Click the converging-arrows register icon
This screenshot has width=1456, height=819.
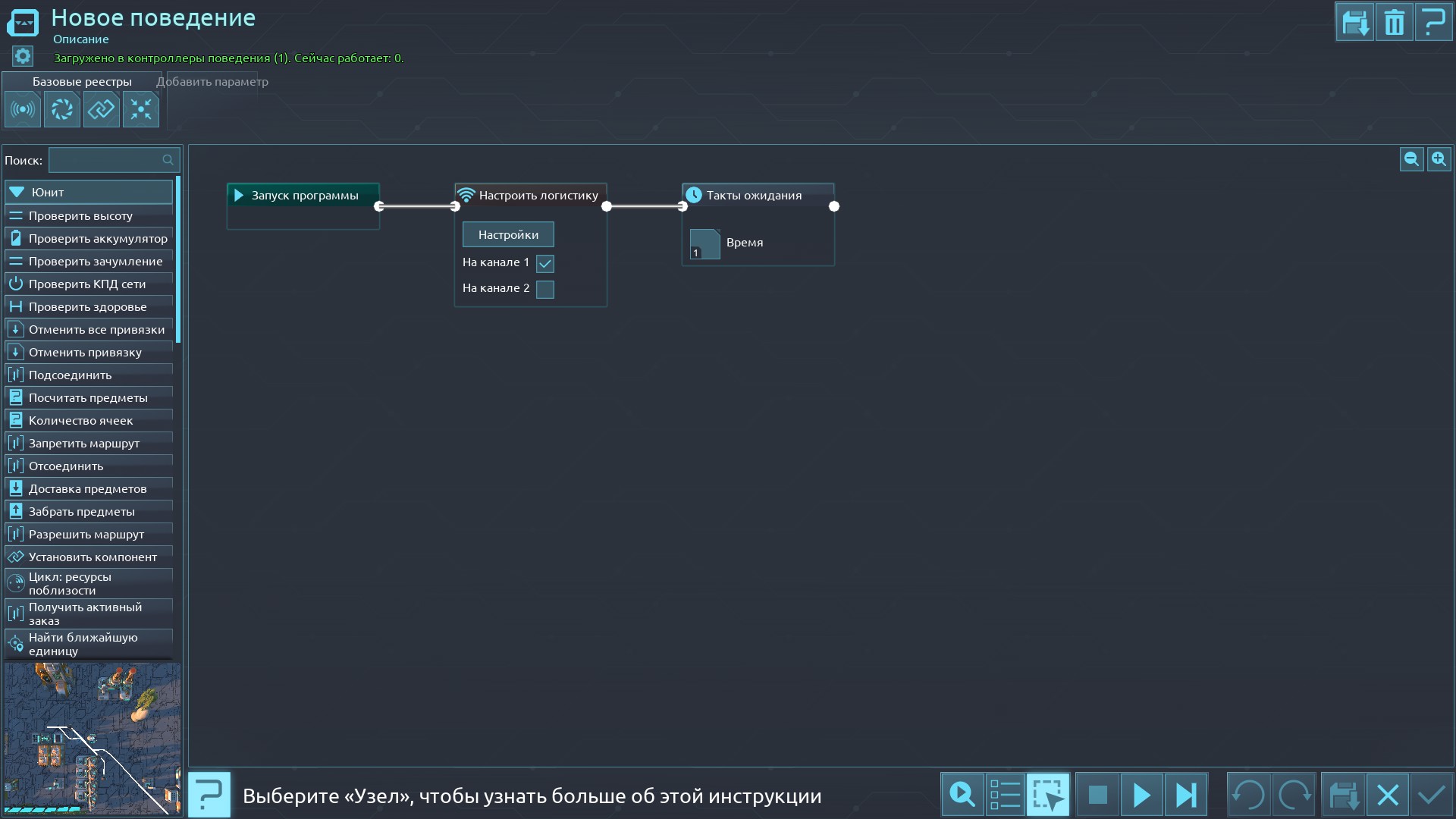pyautogui.click(x=141, y=110)
